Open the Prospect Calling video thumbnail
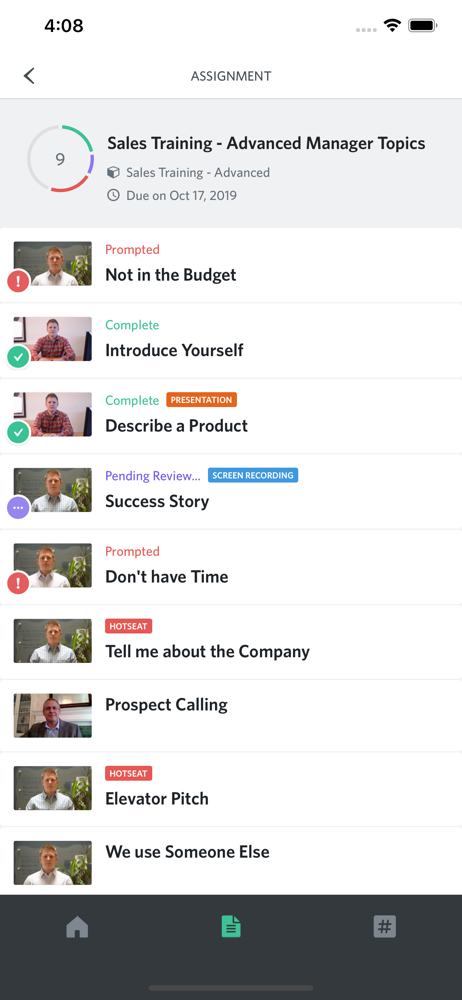 [53, 716]
